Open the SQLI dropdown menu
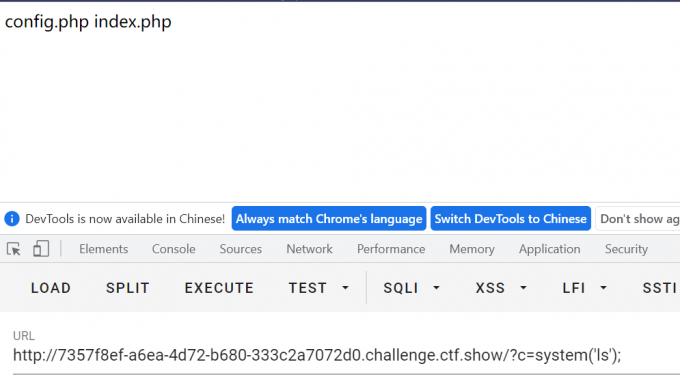The image size is (680, 375). click(411, 288)
